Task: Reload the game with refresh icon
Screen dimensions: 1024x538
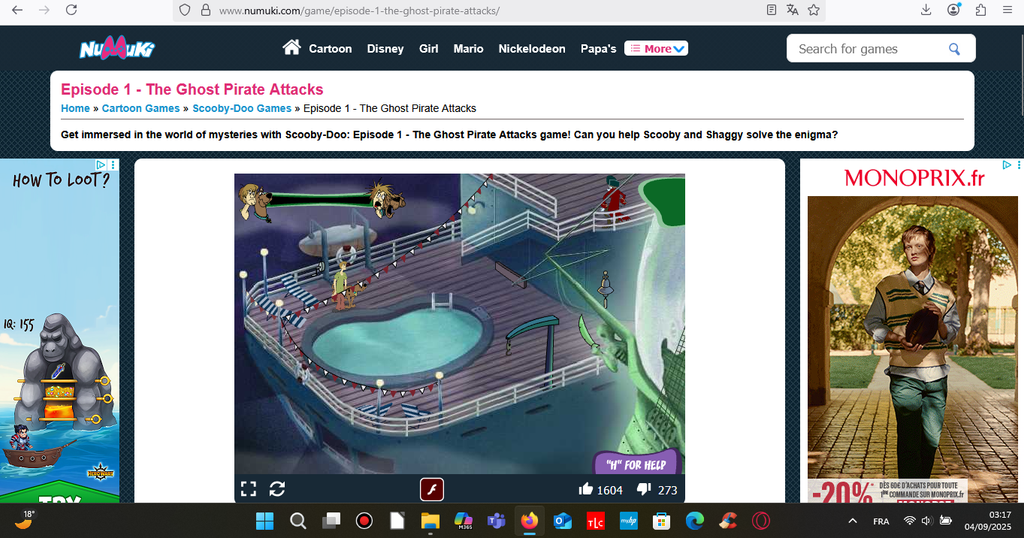Action: click(277, 489)
